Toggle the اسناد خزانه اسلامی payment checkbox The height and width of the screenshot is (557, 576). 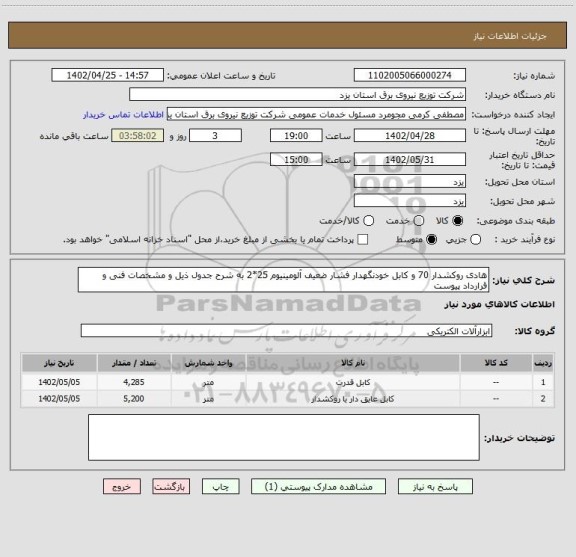click(363, 240)
